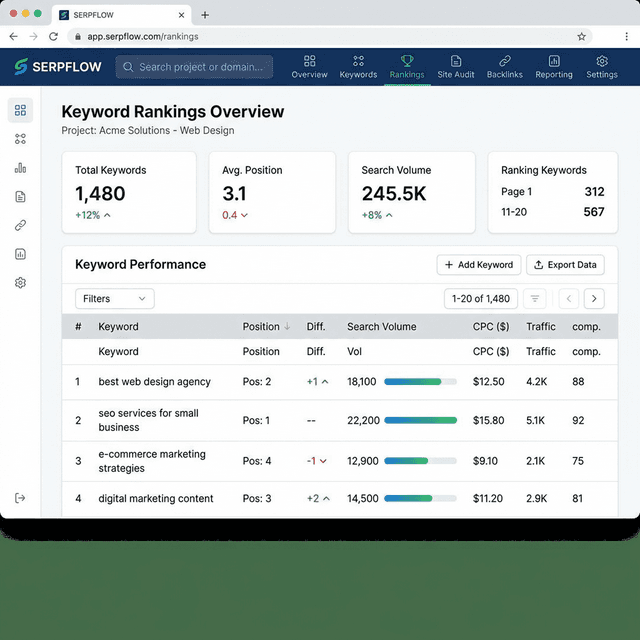
Task: Click the Add Keyword button
Action: (479, 265)
